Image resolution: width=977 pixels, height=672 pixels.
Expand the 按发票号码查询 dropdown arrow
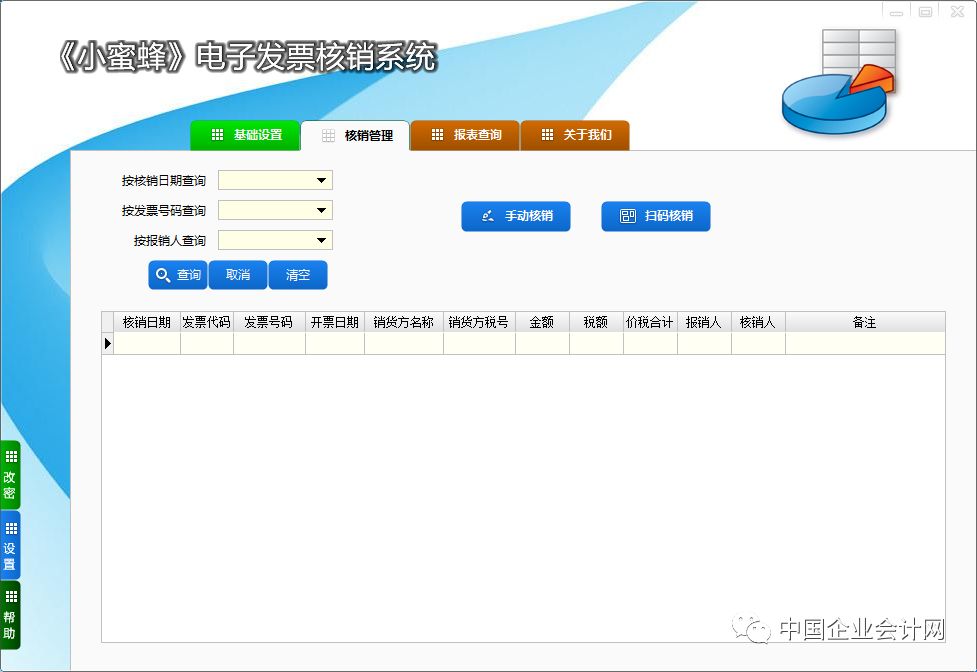pyautogui.click(x=322, y=211)
